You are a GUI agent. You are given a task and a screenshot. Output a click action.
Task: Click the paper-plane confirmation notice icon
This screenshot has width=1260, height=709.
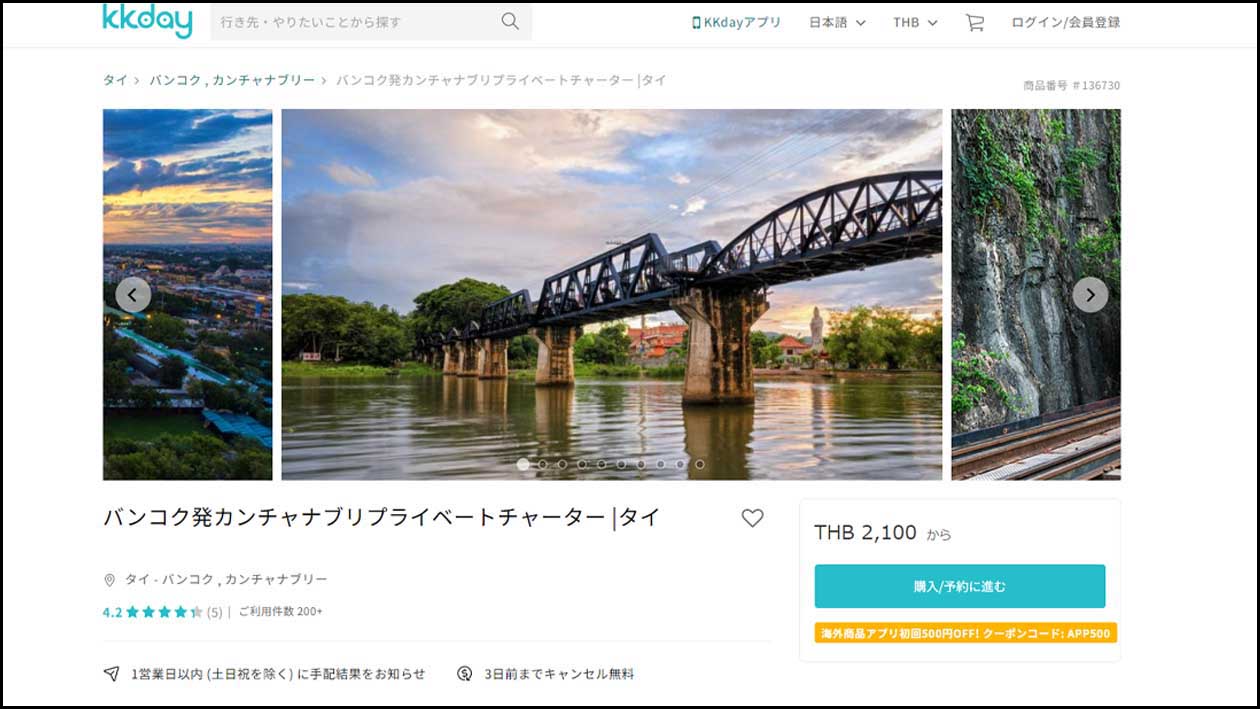(x=111, y=674)
